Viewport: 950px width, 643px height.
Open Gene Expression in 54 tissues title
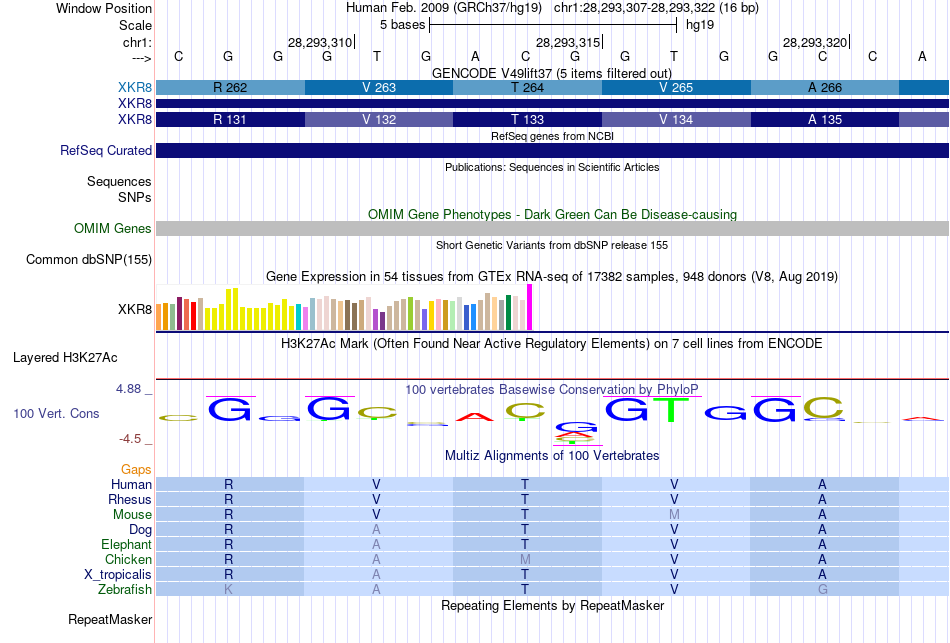point(552,276)
